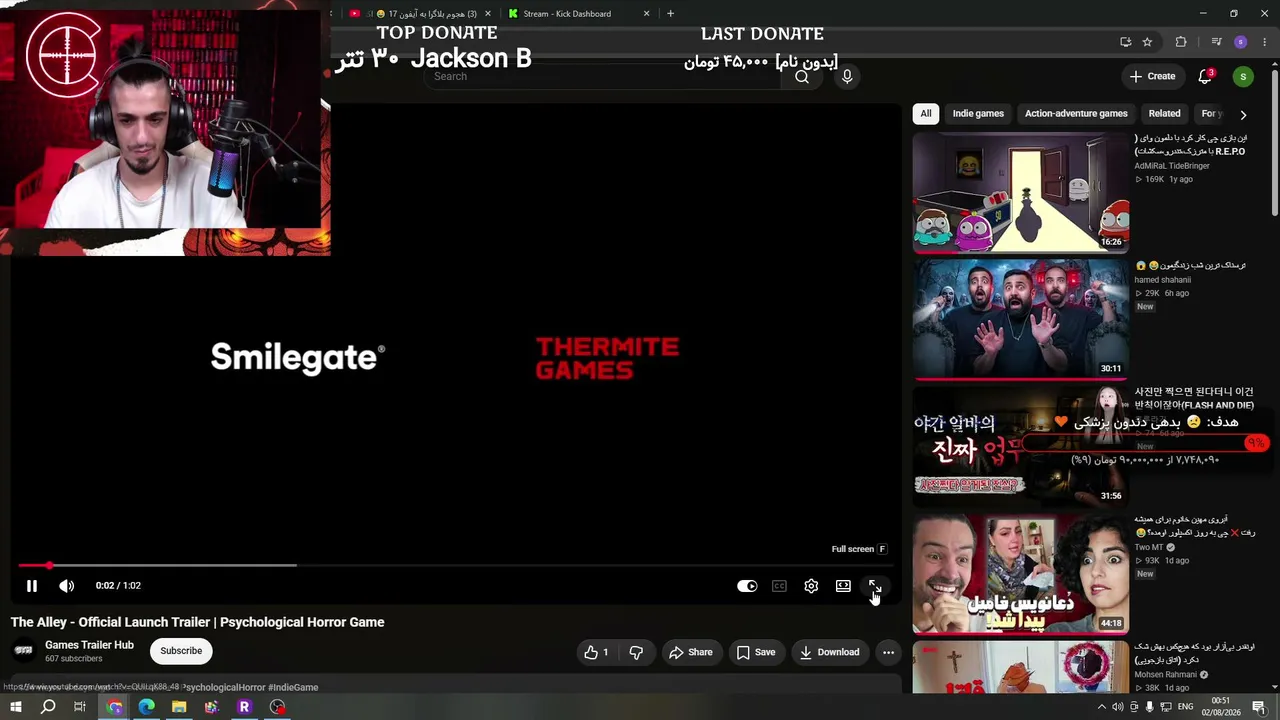
Task: Install this site as an app from the address bar
Action: click(x=1125, y=42)
